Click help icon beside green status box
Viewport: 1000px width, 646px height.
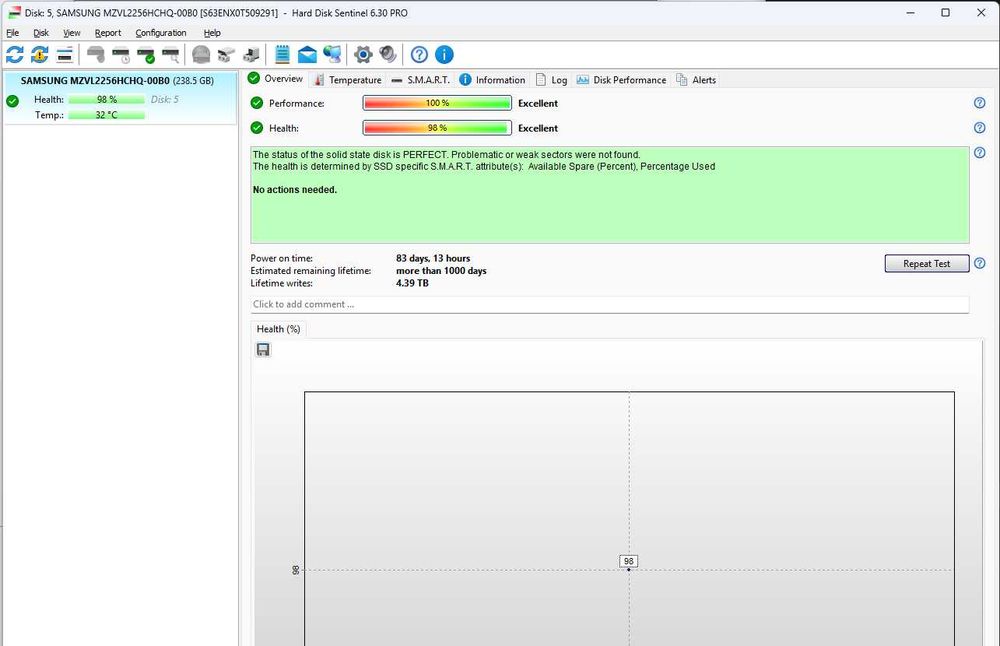pyautogui.click(x=980, y=152)
